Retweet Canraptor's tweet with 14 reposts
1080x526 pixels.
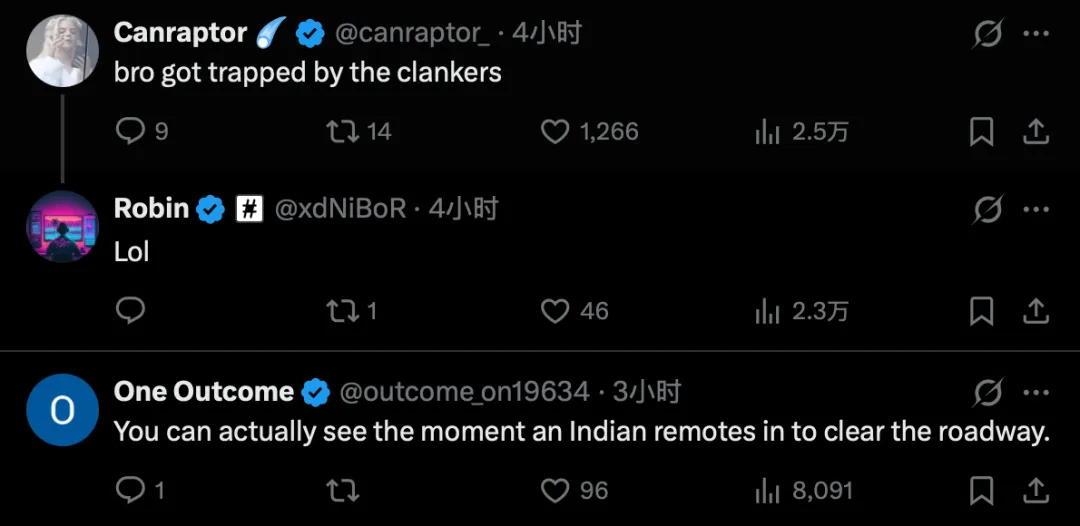point(344,131)
